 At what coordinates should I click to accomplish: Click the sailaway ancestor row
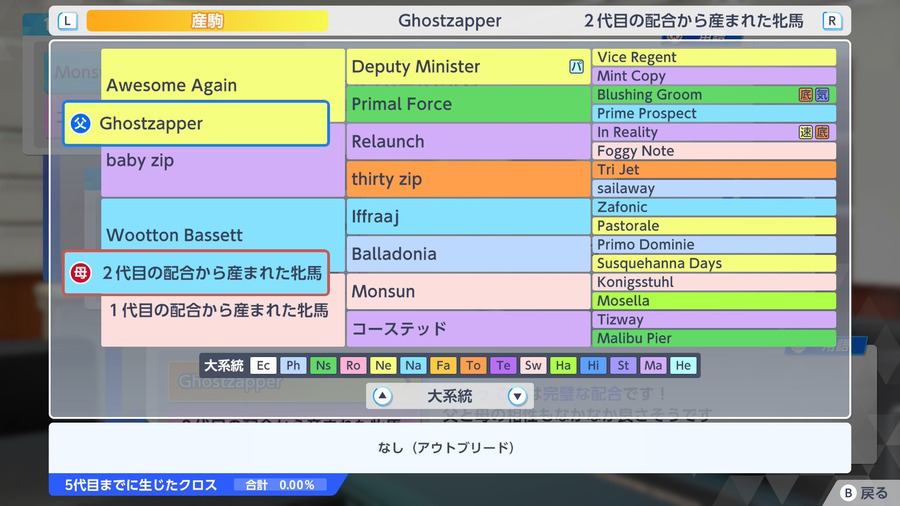(714, 188)
